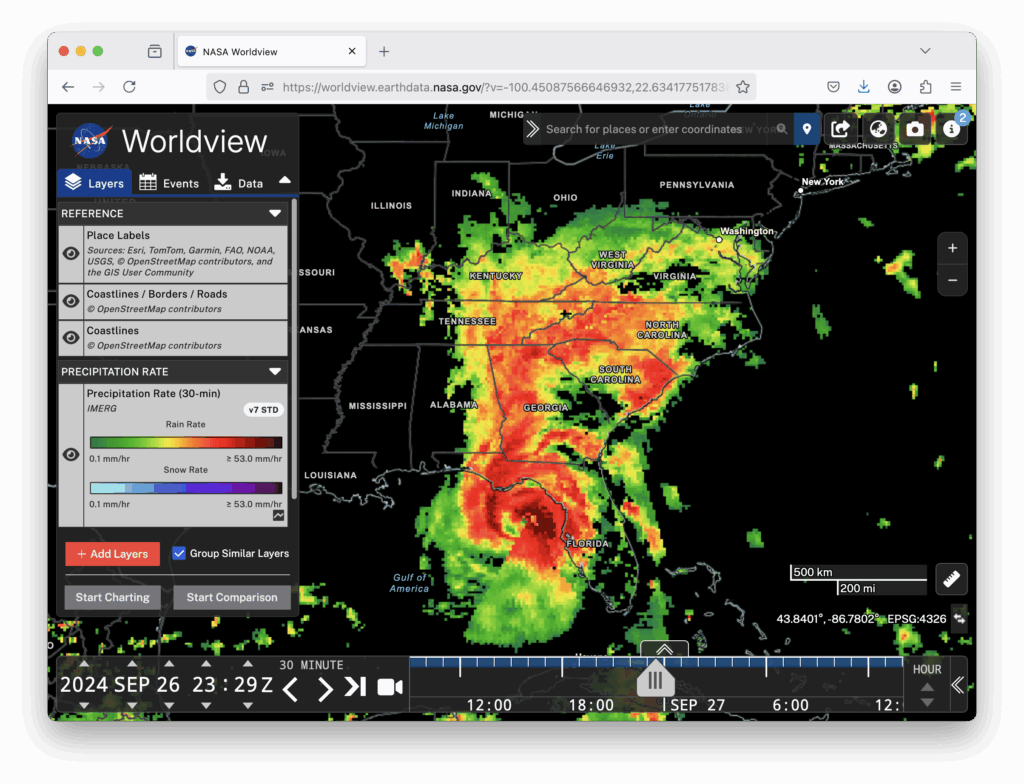Increase the day with up arrow

[x=169, y=664]
